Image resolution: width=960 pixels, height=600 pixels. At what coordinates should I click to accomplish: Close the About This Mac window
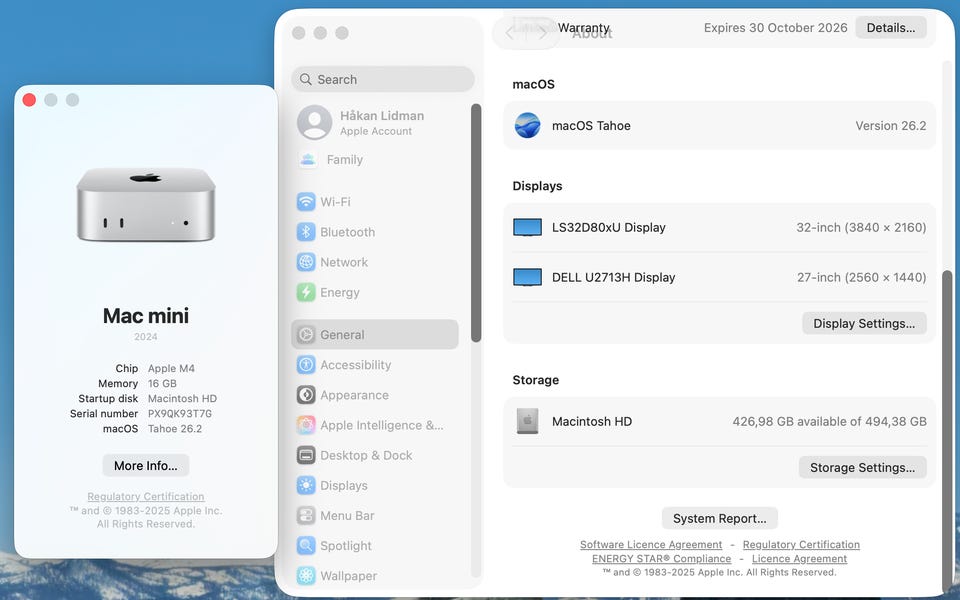pos(29,100)
